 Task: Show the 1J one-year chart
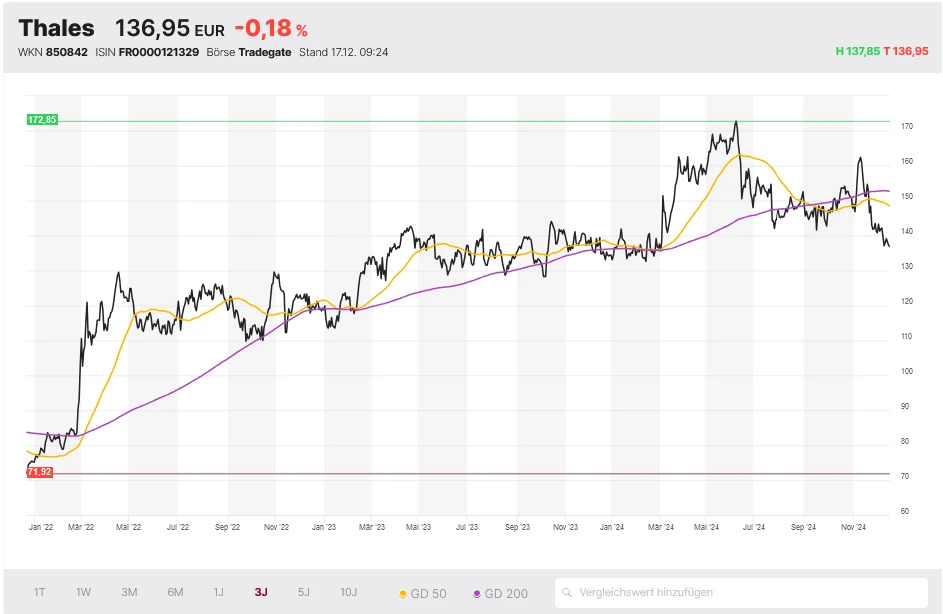(x=218, y=592)
